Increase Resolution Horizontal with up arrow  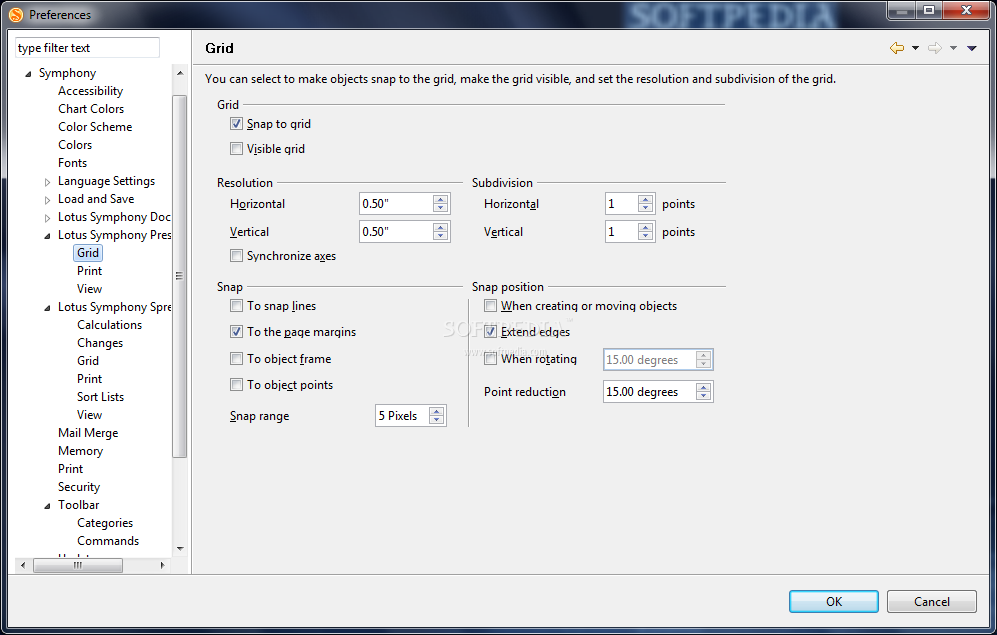(x=441, y=199)
